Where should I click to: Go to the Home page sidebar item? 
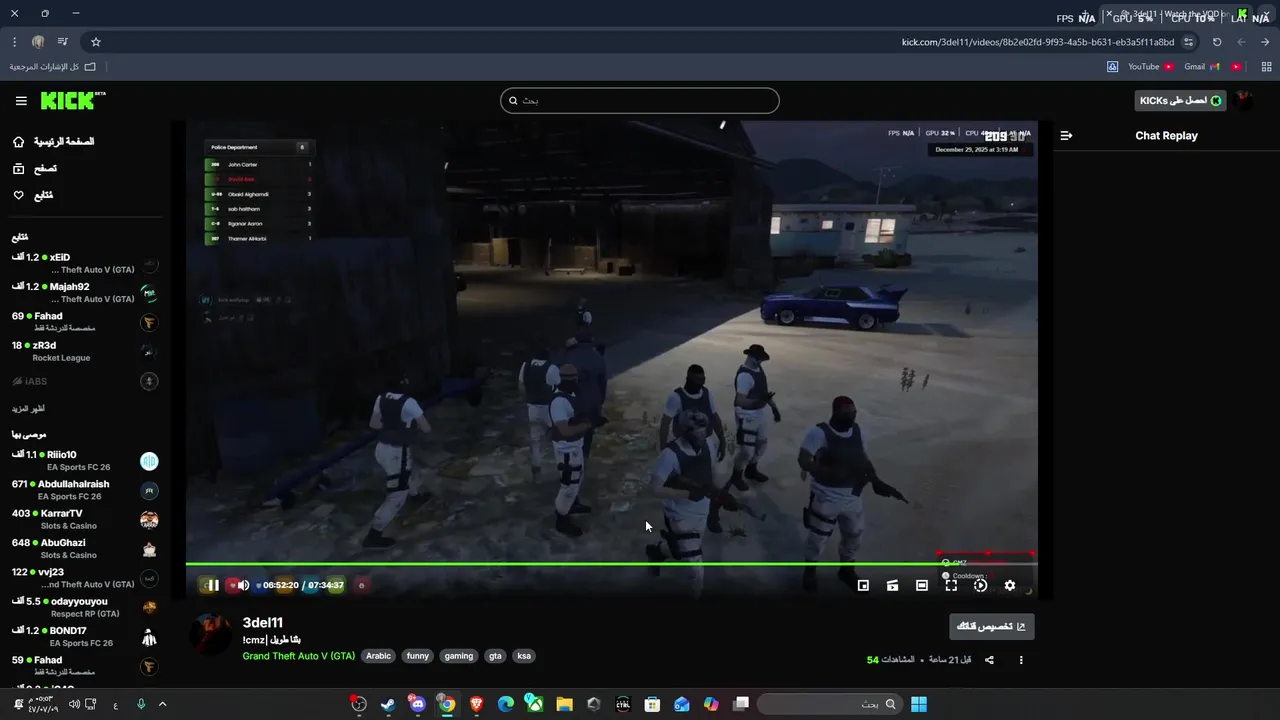(x=55, y=142)
